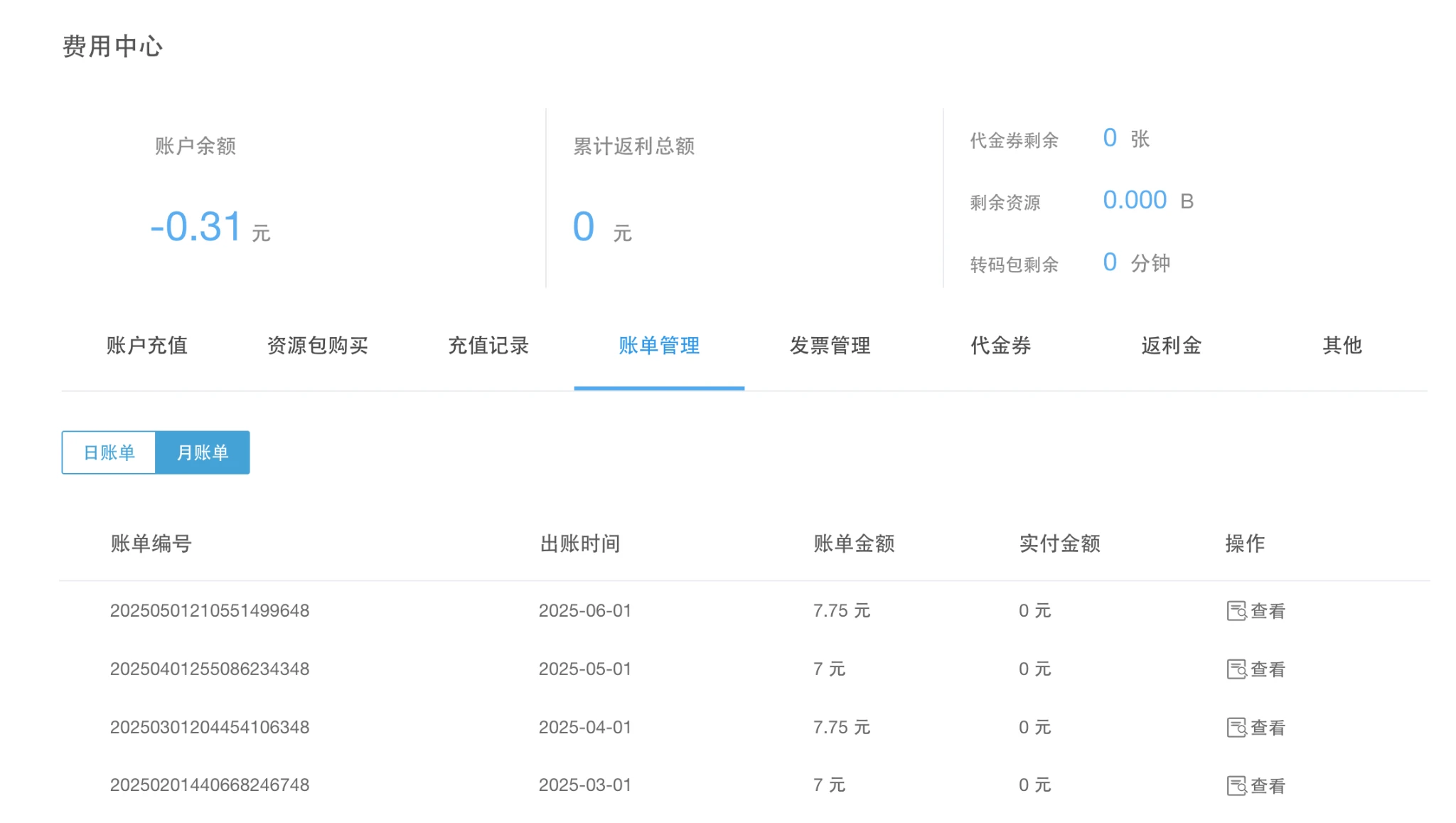
Task: Go to 发票管理 tab
Action: coord(830,346)
